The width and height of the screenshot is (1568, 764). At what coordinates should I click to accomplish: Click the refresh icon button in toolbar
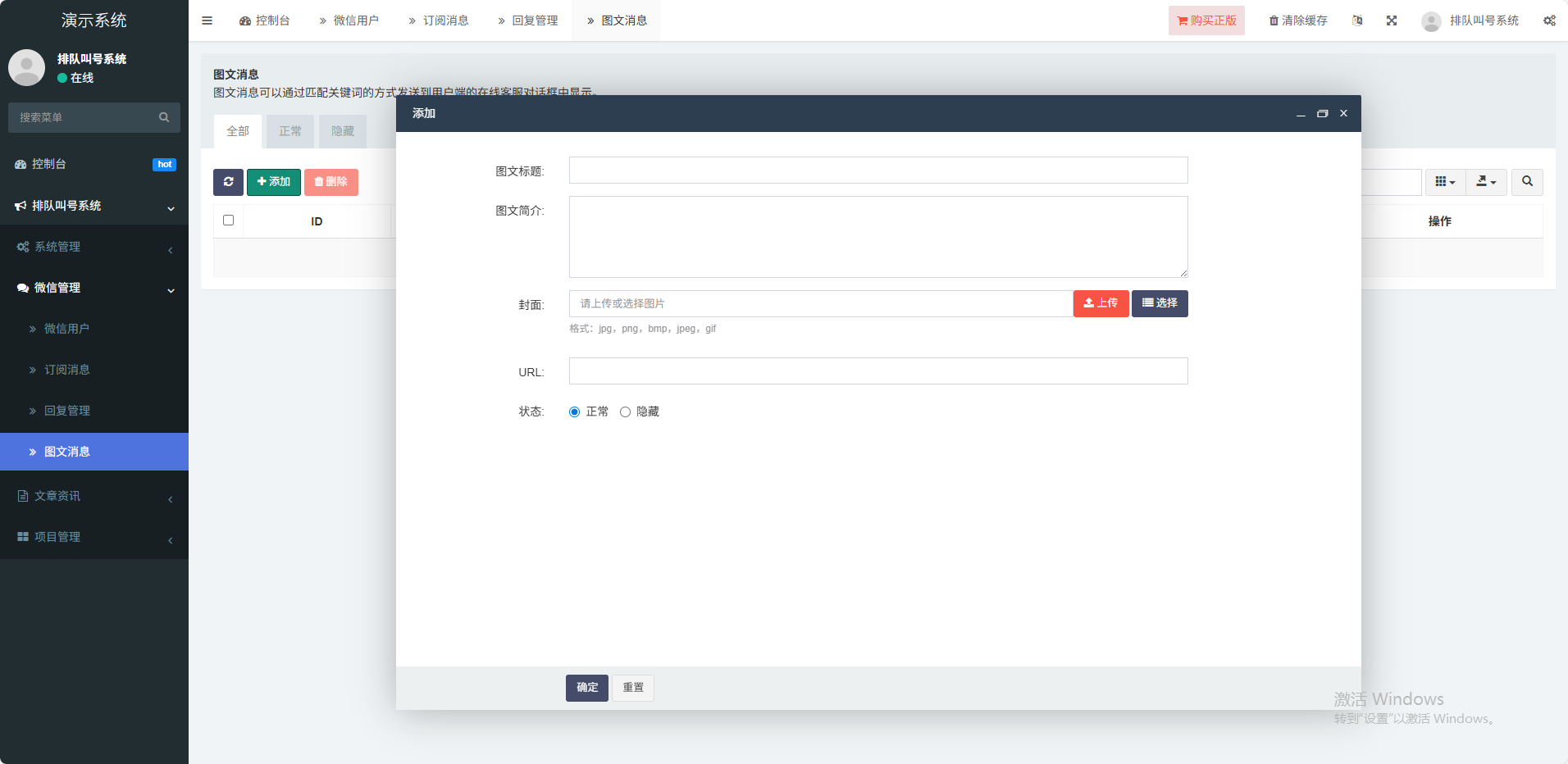[x=228, y=182]
